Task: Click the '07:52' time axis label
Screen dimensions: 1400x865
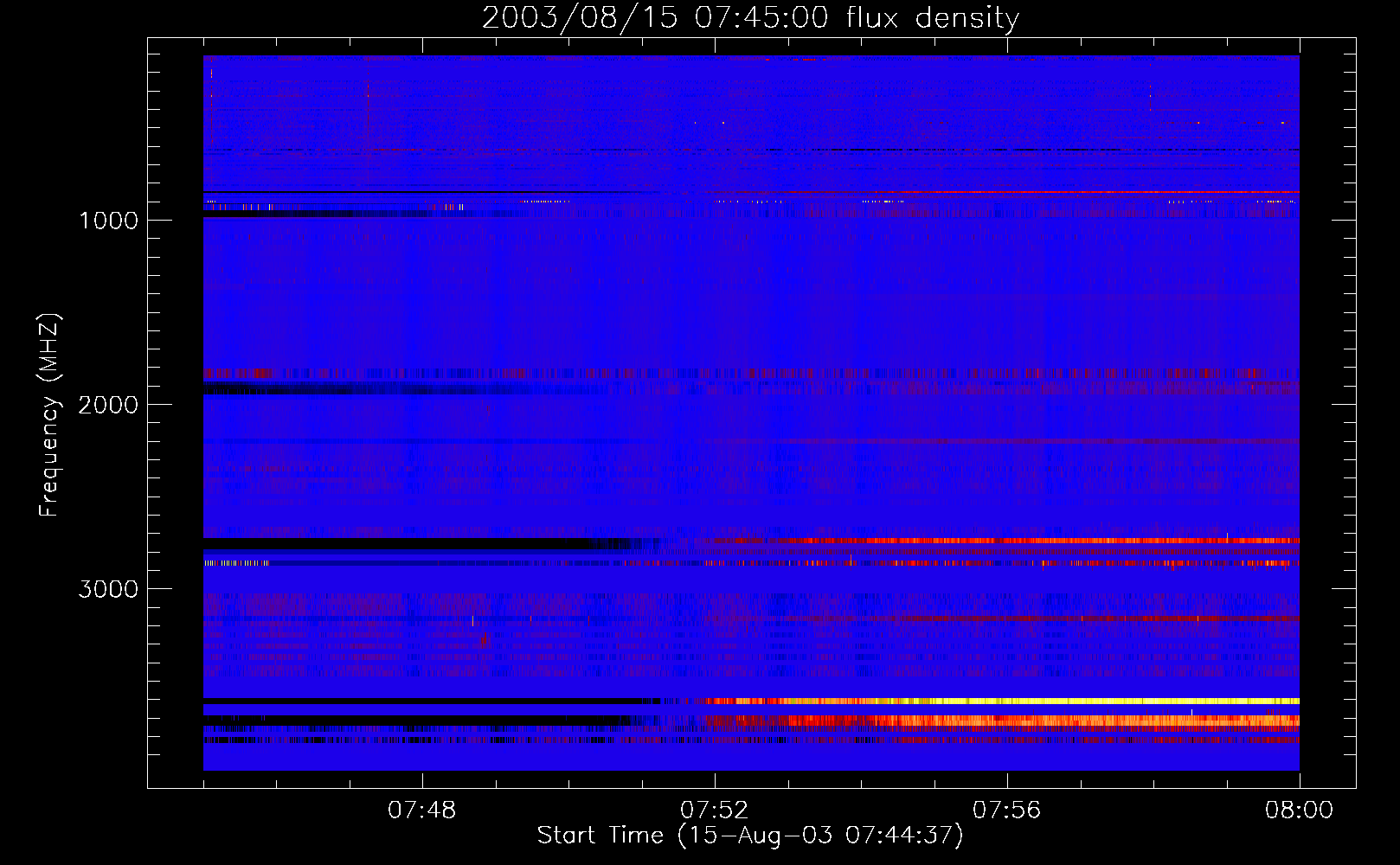Action: (714, 811)
